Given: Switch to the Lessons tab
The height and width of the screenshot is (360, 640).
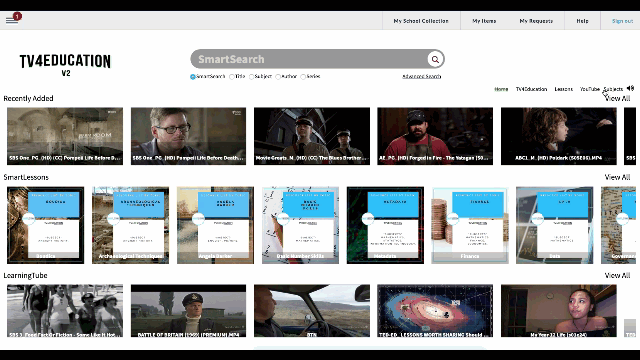Looking at the screenshot, I should point(564,89).
